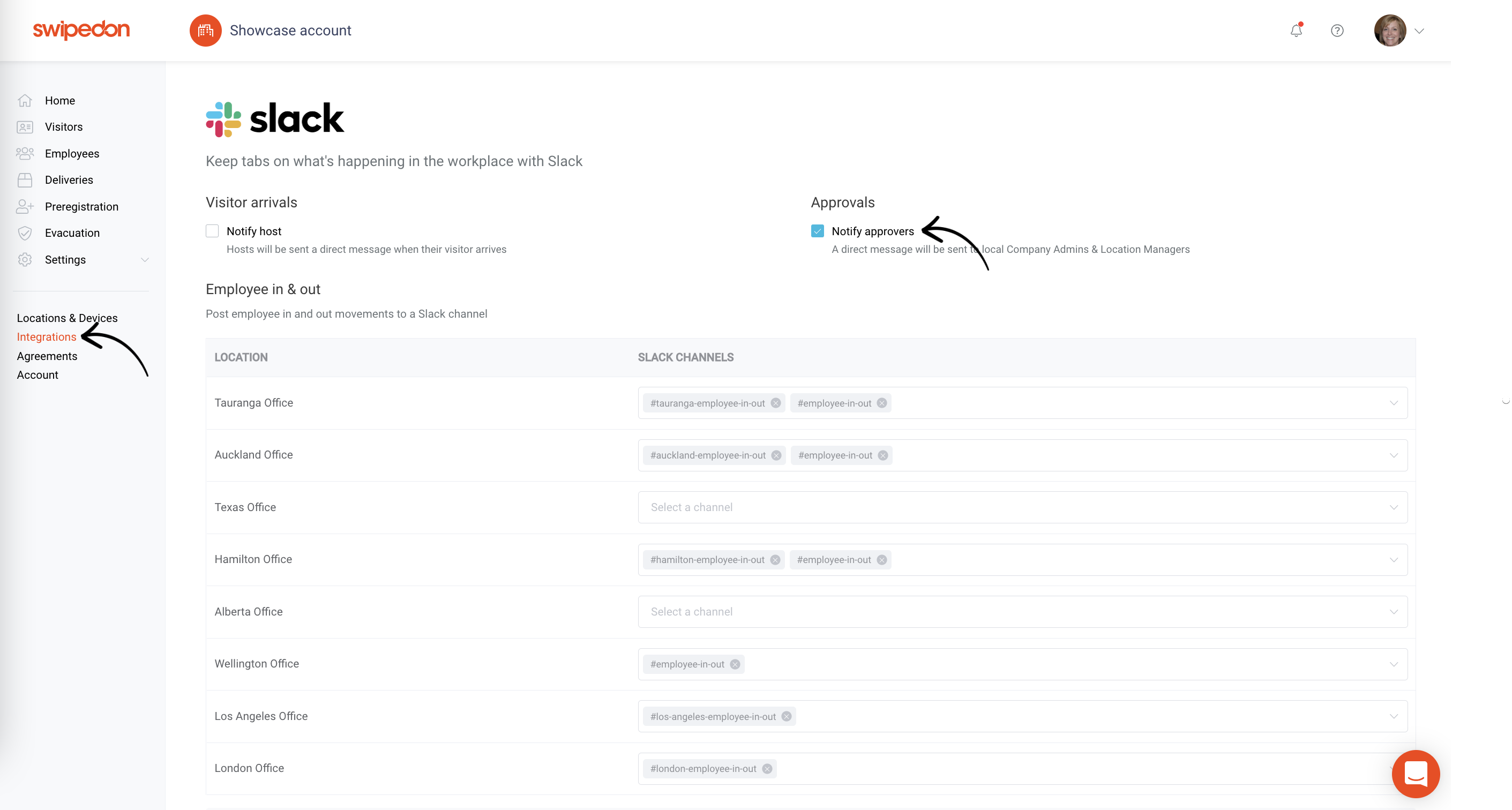Viewport: 1512px width, 810px height.
Task: Click the user profile avatar
Action: coord(1390,31)
